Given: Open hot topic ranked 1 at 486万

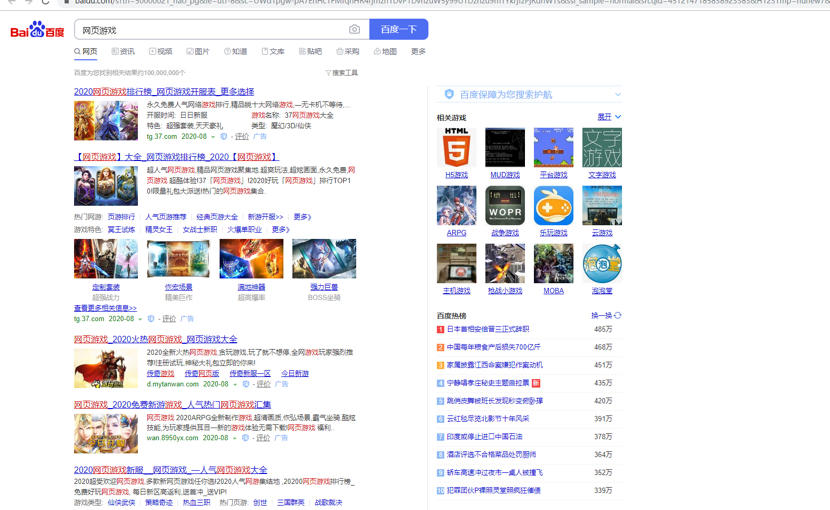Looking at the screenshot, I should click(x=488, y=329).
